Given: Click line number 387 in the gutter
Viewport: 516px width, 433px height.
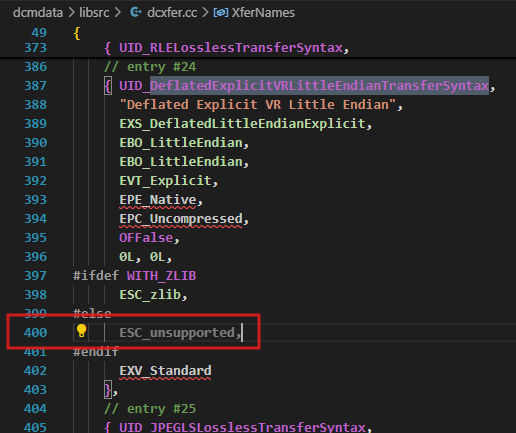Looking at the screenshot, I should (35, 86).
